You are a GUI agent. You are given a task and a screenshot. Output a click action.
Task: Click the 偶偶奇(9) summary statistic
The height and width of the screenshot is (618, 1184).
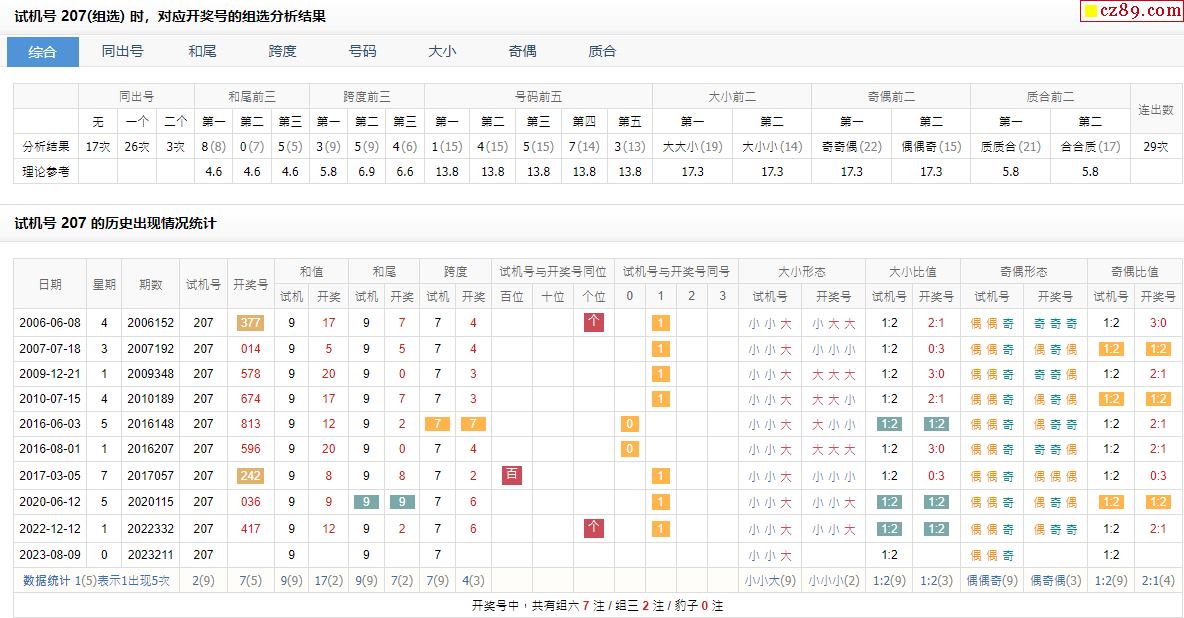tap(992, 580)
